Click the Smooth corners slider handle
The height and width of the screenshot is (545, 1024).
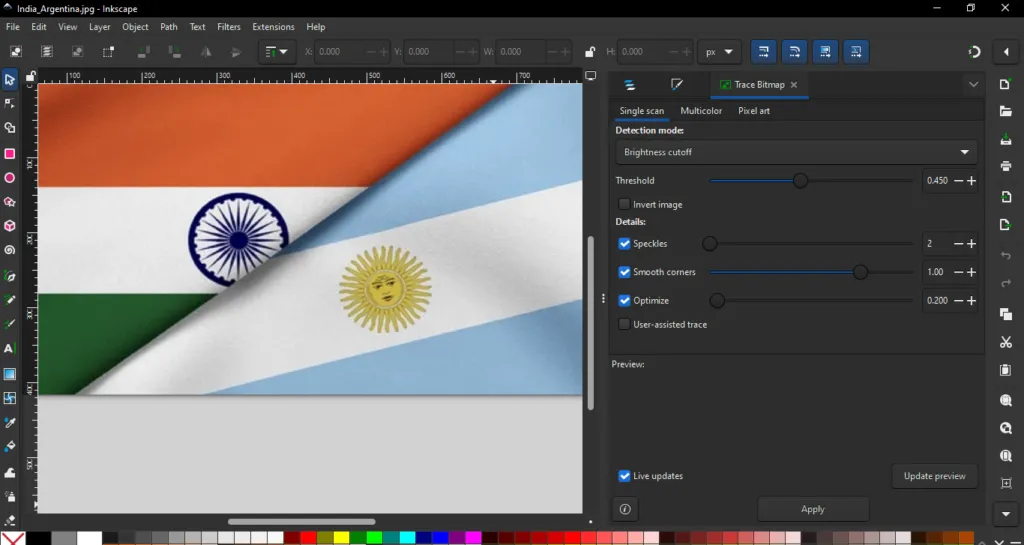(861, 272)
